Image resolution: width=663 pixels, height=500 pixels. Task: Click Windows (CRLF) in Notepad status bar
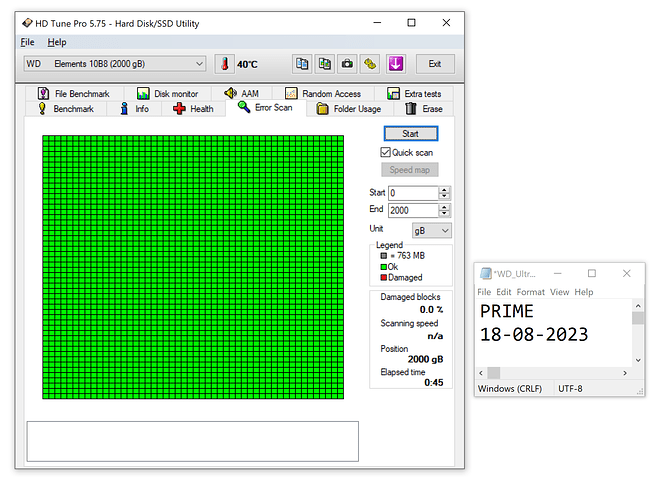pyautogui.click(x=510, y=388)
